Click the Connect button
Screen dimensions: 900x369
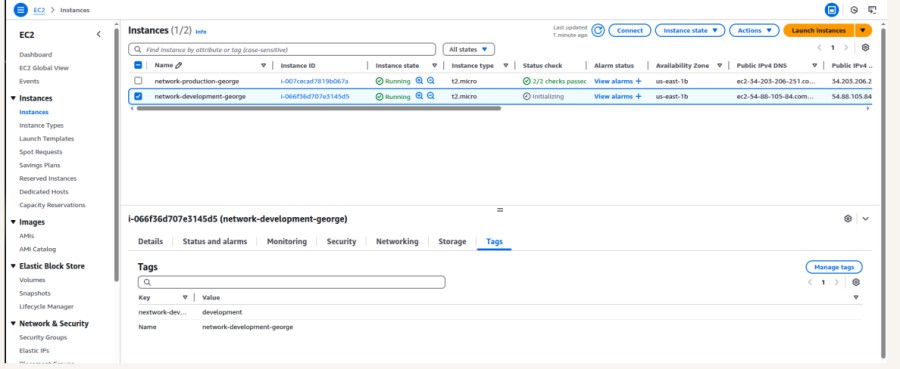pyautogui.click(x=630, y=30)
